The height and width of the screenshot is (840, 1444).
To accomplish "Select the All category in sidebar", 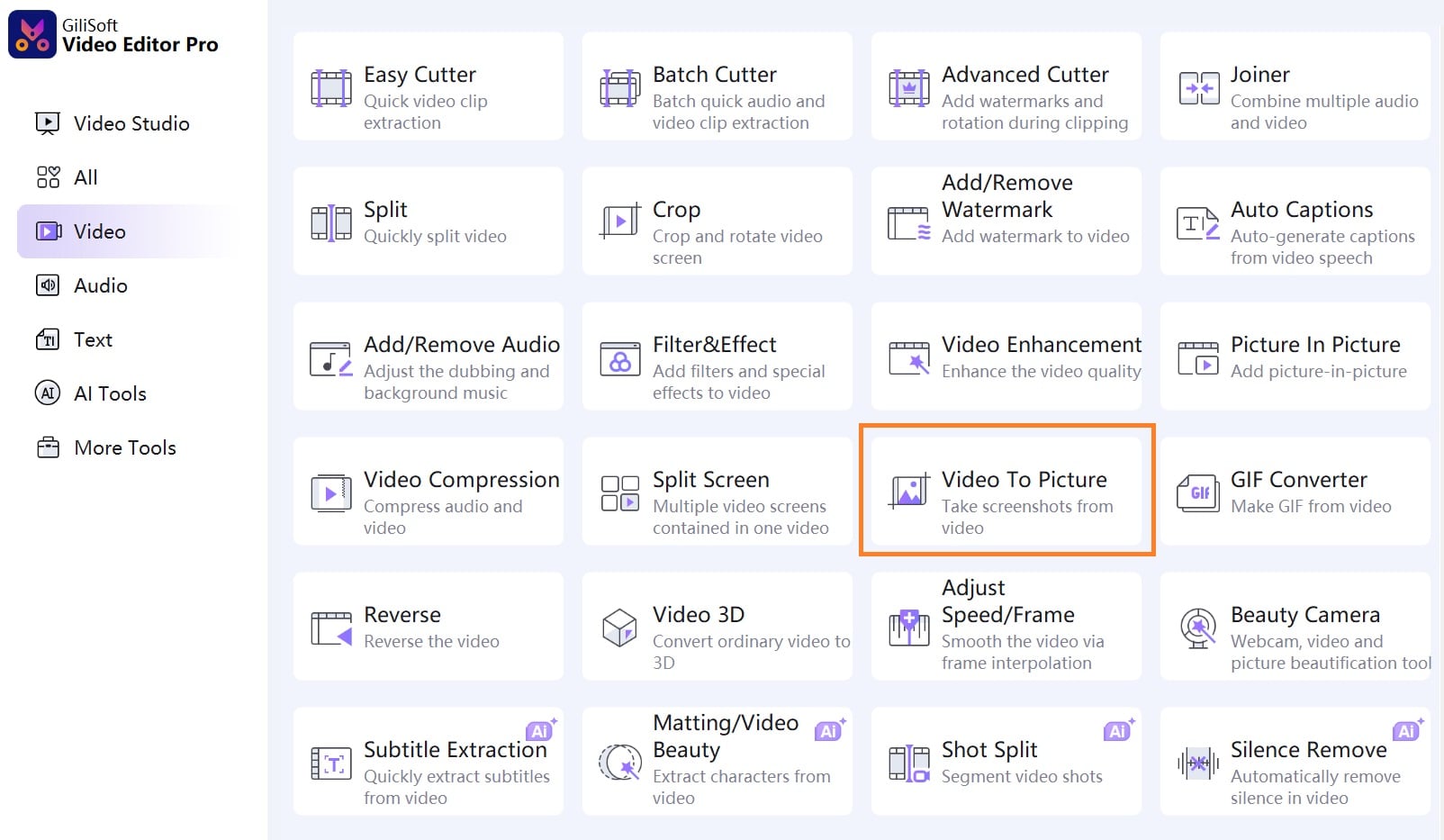I will pyautogui.click(x=67, y=177).
